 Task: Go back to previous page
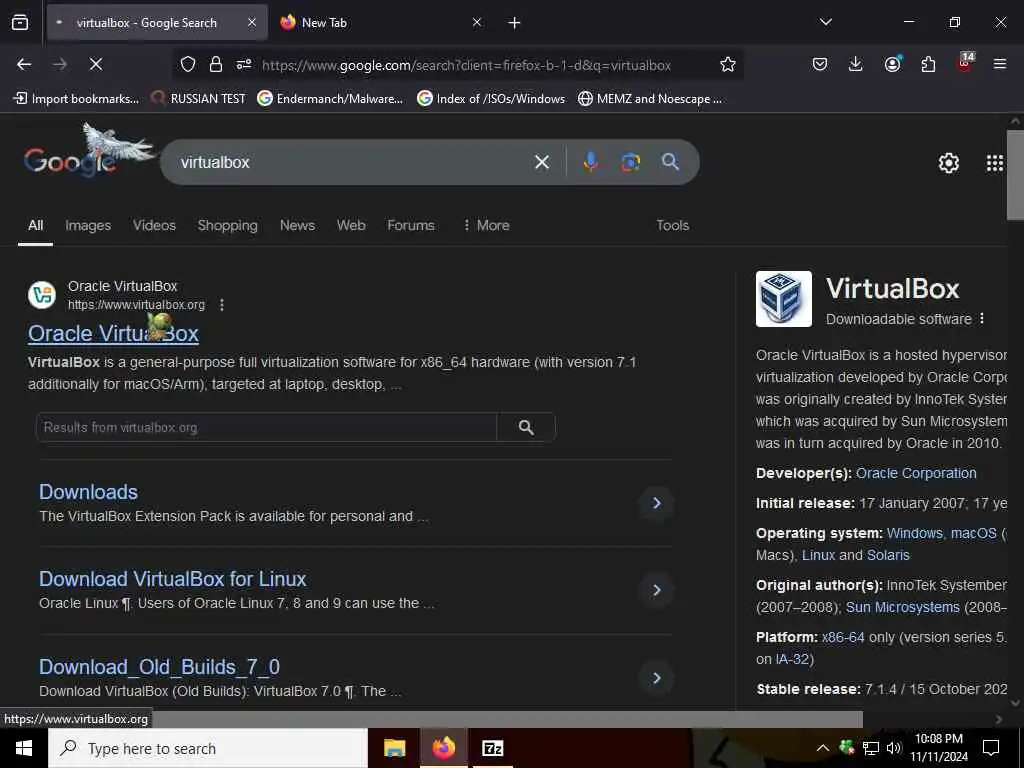click(x=24, y=64)
